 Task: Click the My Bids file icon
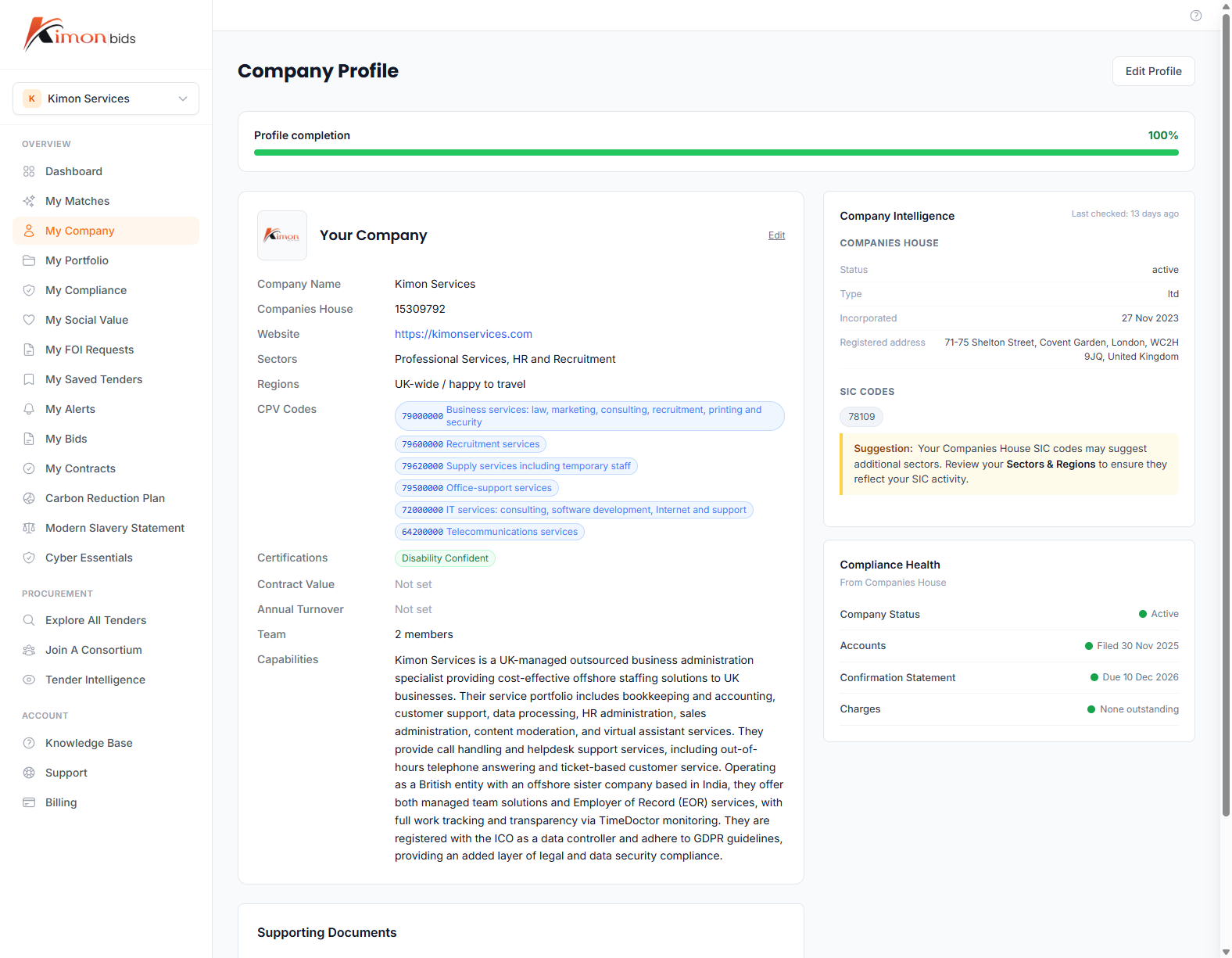pos(29,439)
